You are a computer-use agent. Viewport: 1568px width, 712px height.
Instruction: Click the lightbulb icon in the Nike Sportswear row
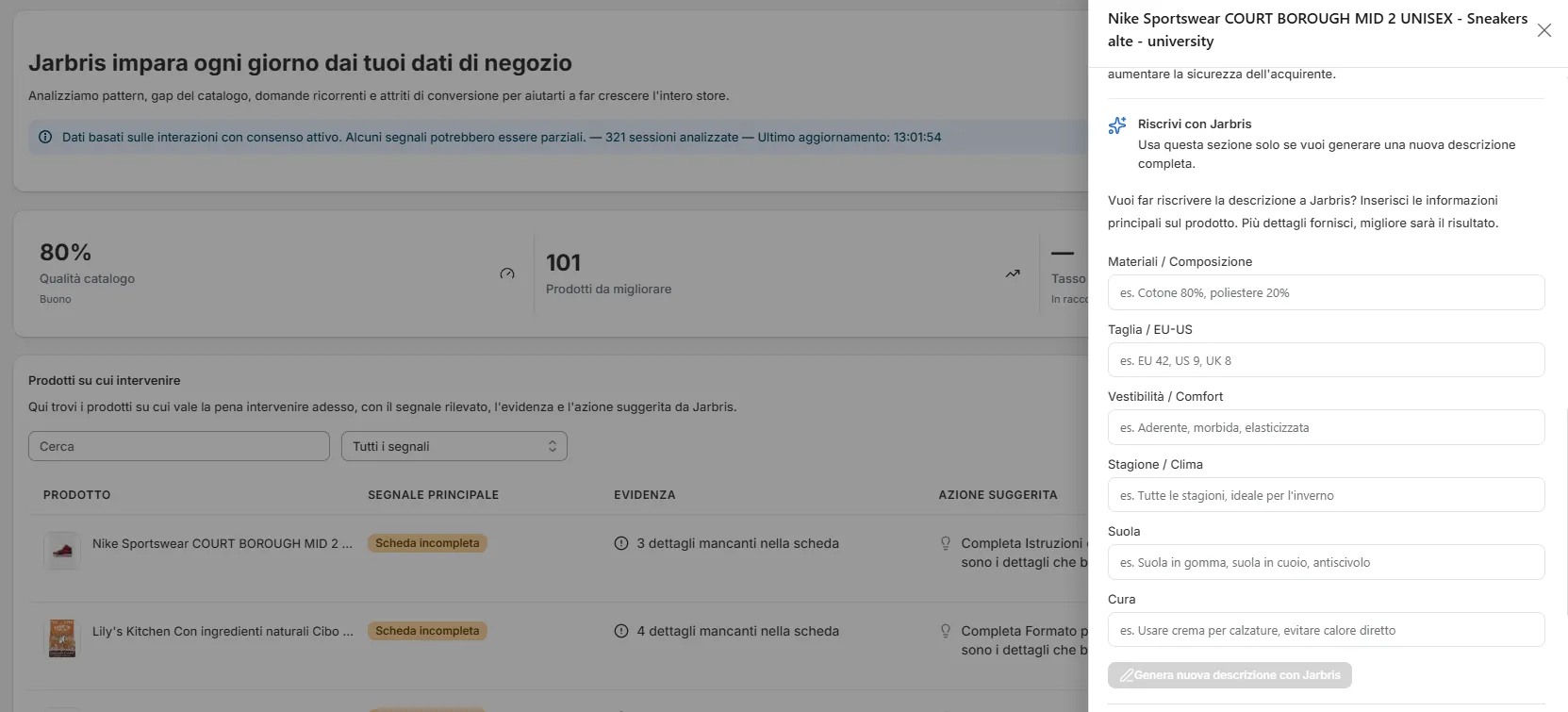click(946, 543)
